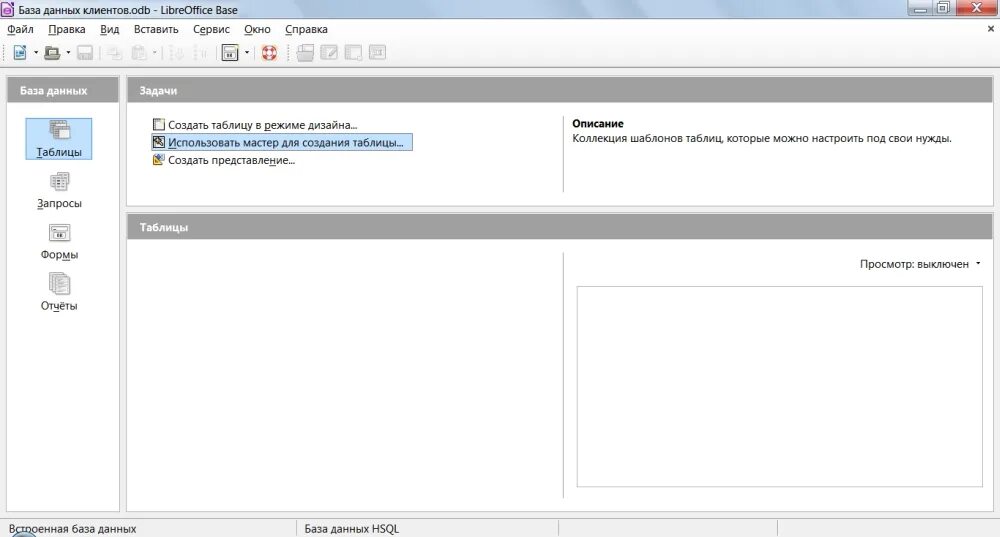
Task: Open the Справка menu
Action: pyautogui.click(x=306, y=29)
